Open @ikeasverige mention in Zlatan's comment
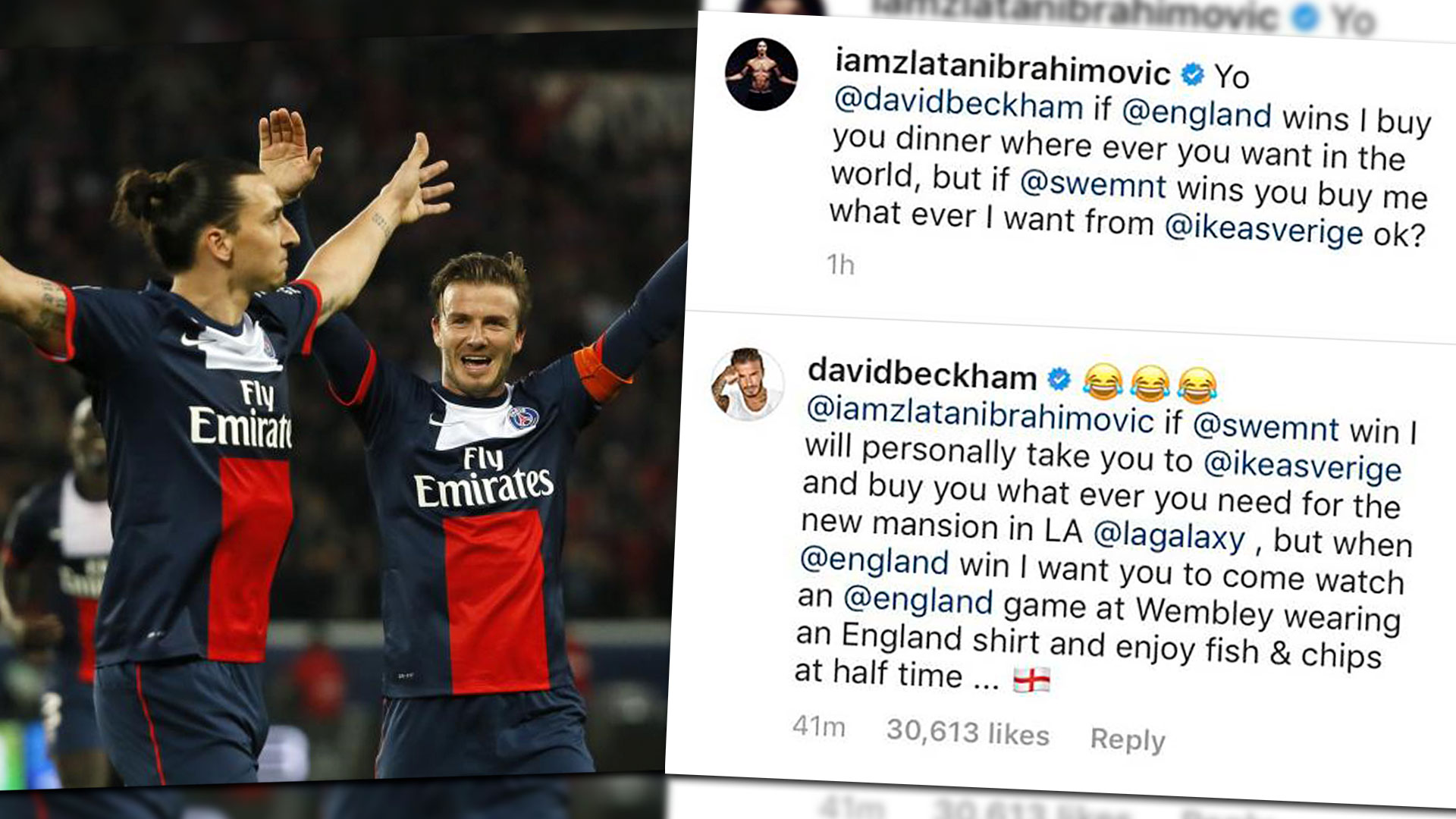The width and height of the screenshot is (1456, 819). 1263,230
